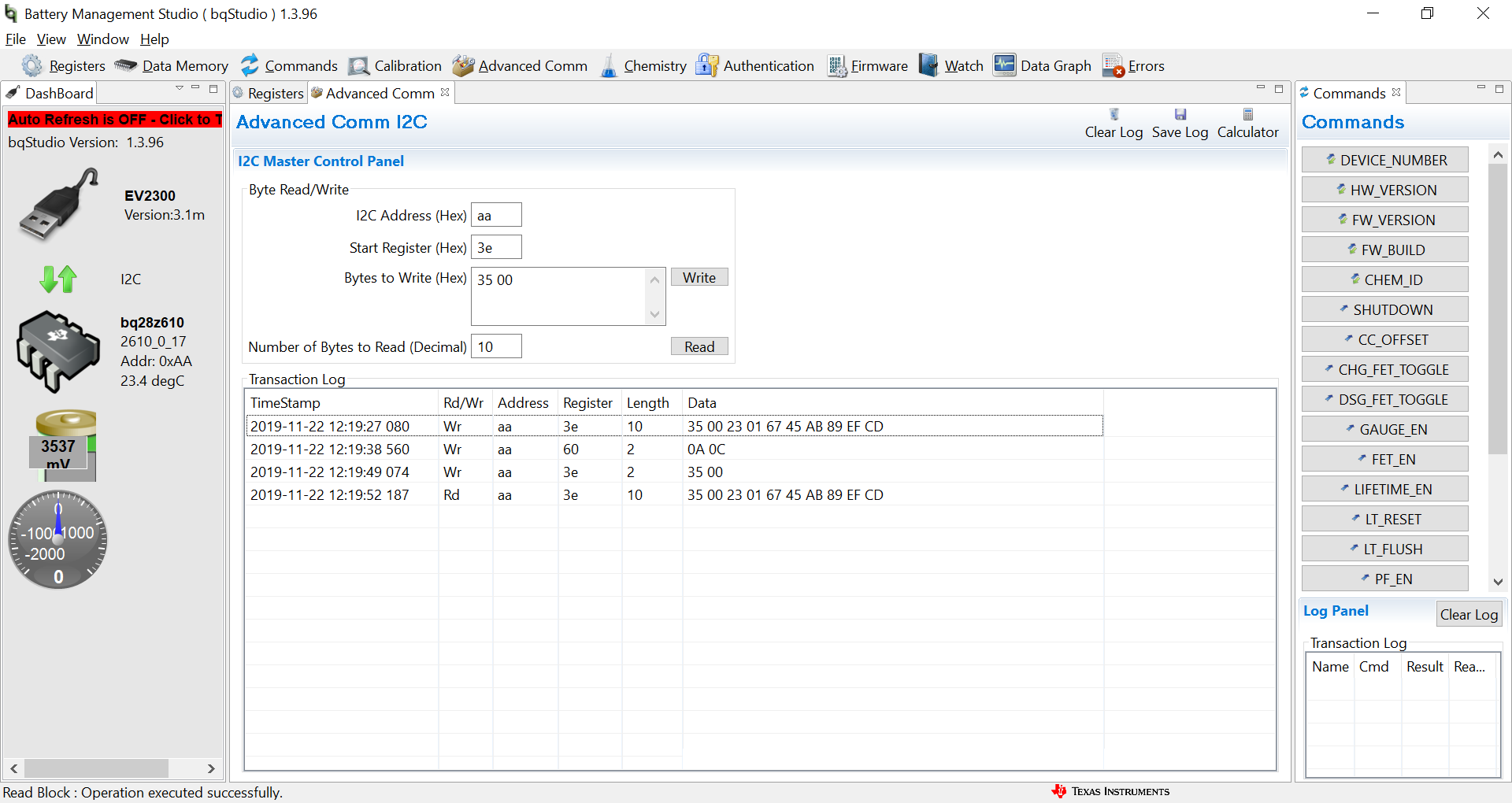Toggle the FET_EN command
Screen dimensions: 1512x803
tap(1385, 459)
